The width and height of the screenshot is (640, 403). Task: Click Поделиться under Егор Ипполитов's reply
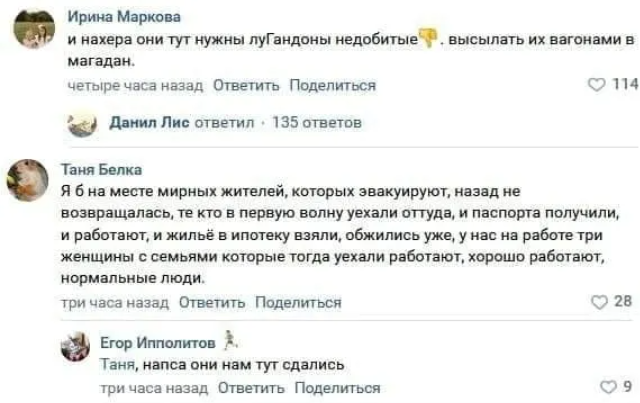tap(337, 388)
